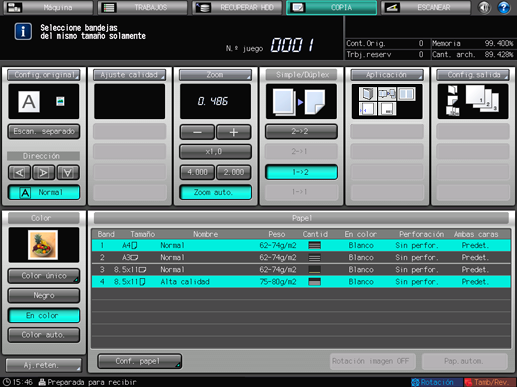Open help with the question mark icon

[x=504, y=7]
